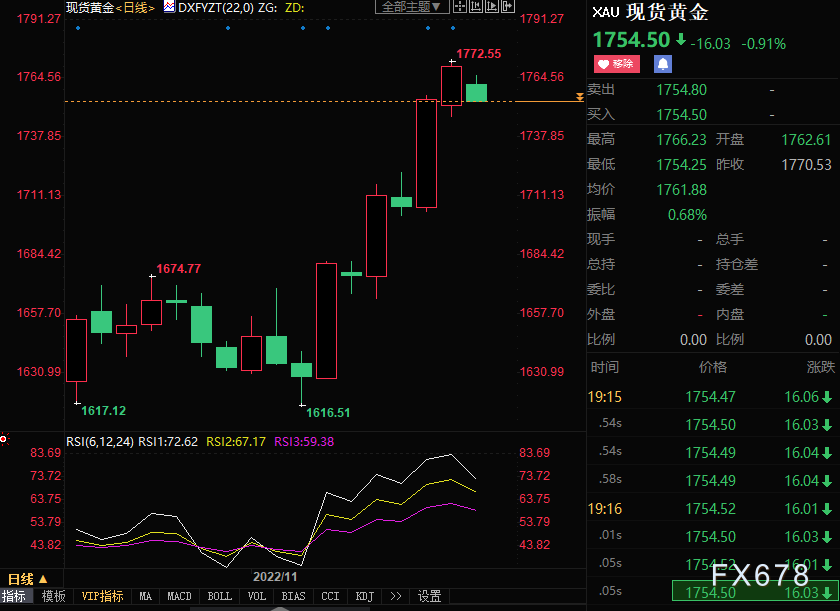Click the price alert bell icon
The height and width of the screenshot is (611, 840).
tap(662, 64)
